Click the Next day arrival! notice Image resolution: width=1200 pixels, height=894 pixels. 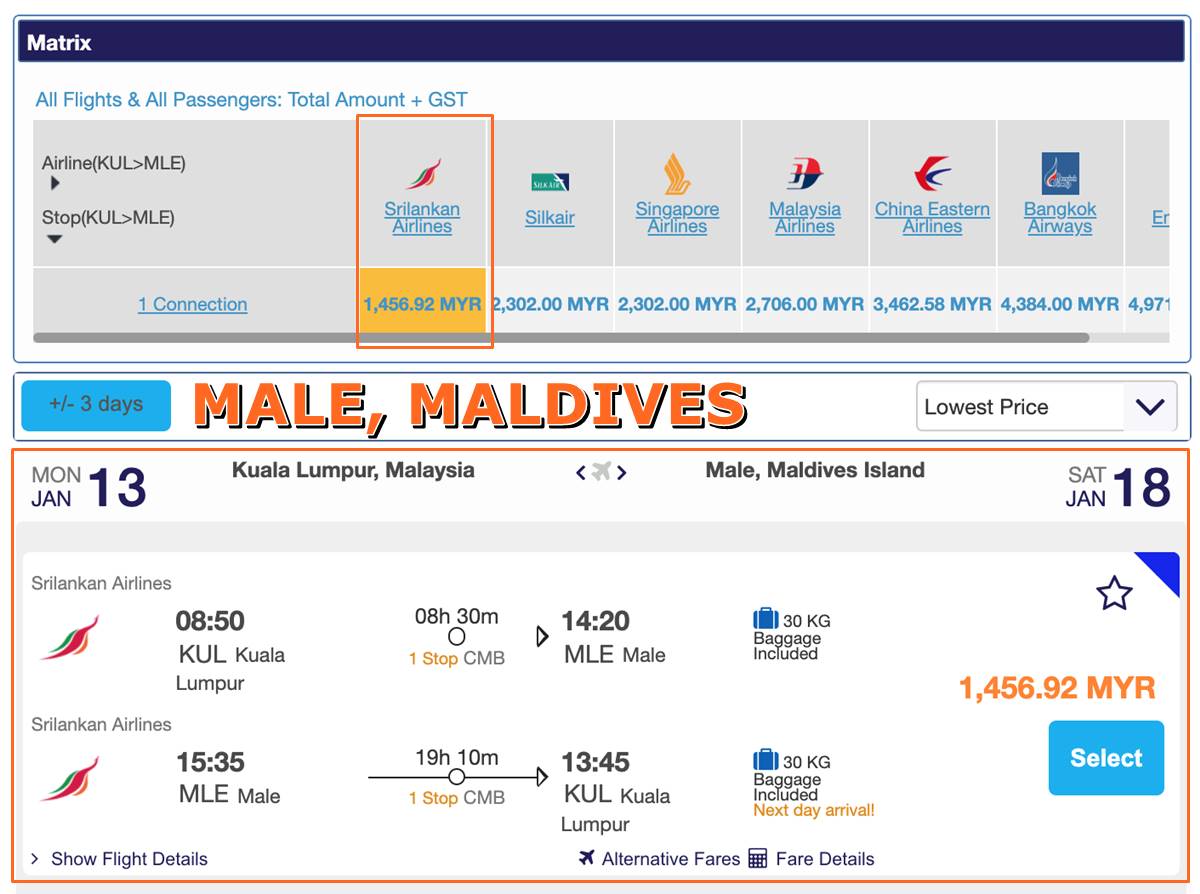pyautogui.click(x=814, y=810)
